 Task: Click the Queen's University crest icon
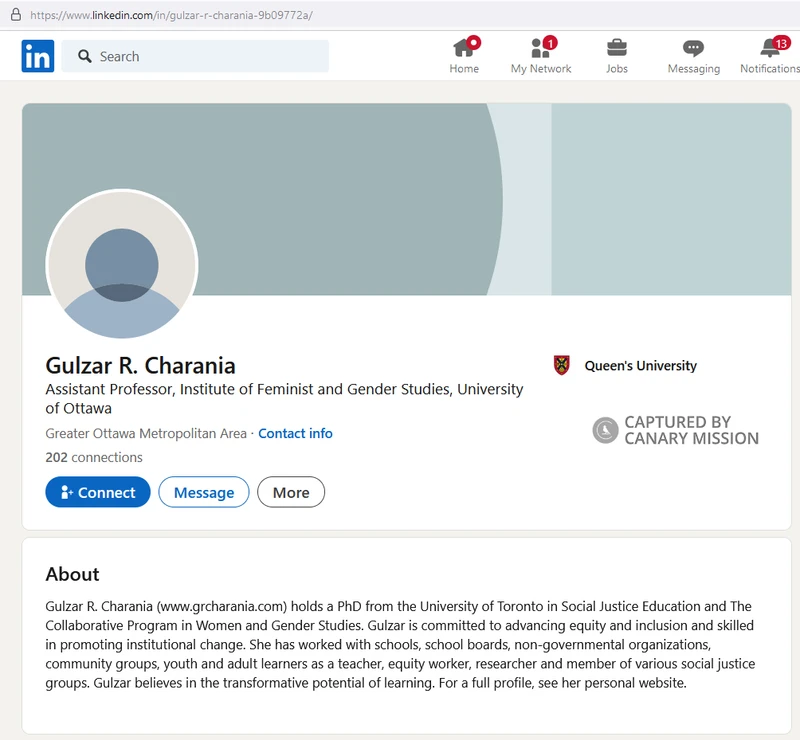tap(562, 365)
